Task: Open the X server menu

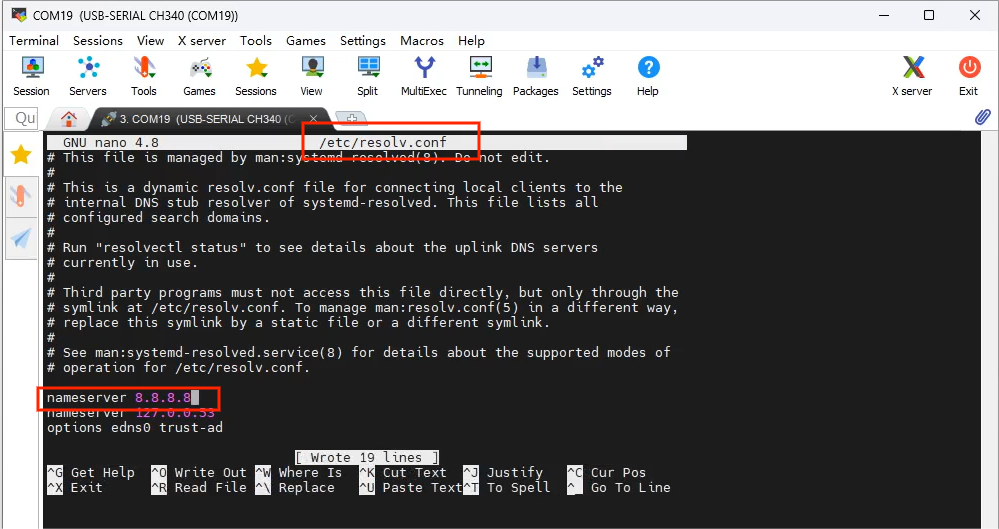Action: (x=202, y=41)
